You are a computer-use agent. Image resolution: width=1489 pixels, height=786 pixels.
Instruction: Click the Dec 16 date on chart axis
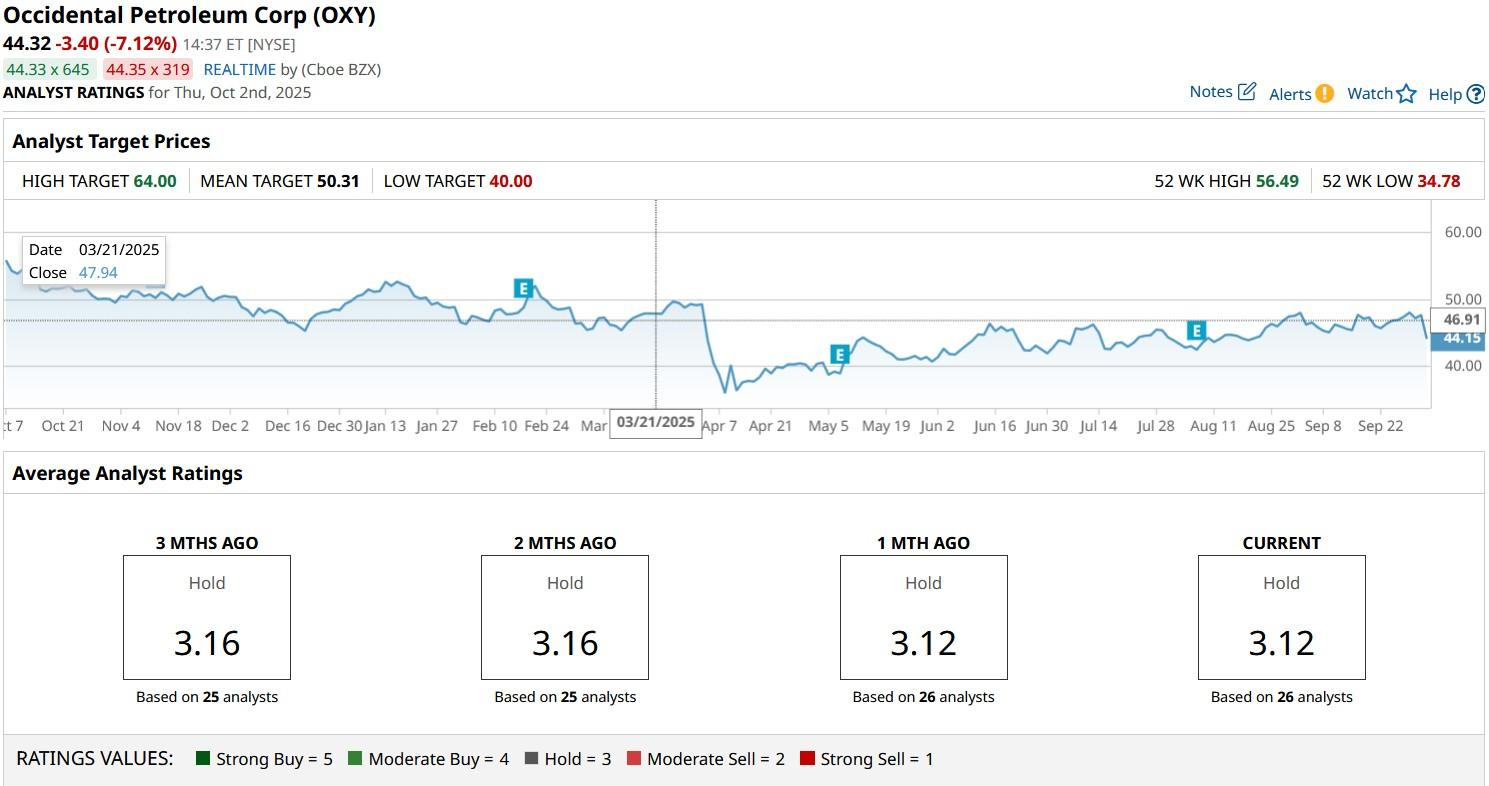click(x=287, y=426)
